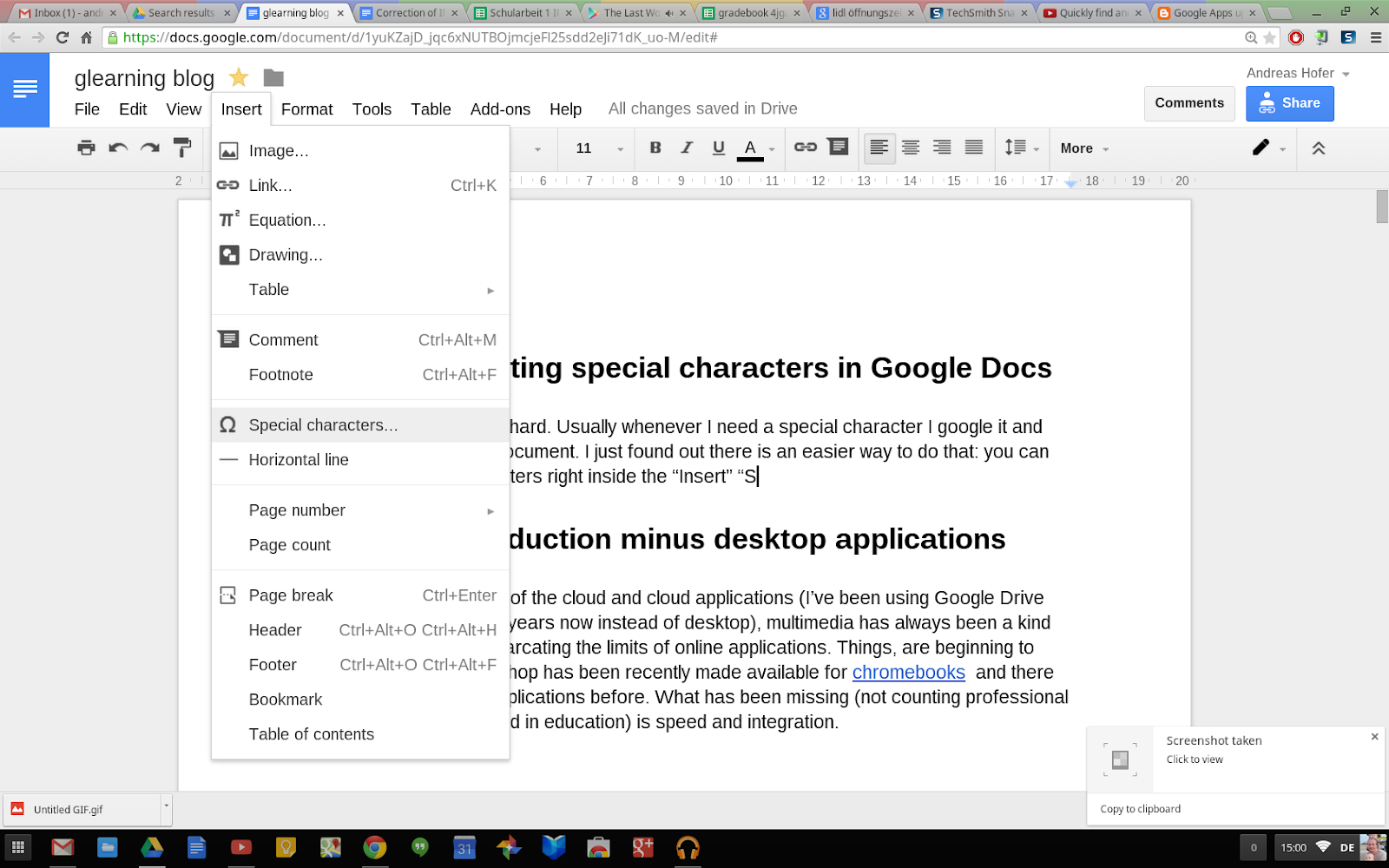This screenshot has height=868, width=1389.
Task: Open the line spacing dropdown
Action: click(1022, 148)
